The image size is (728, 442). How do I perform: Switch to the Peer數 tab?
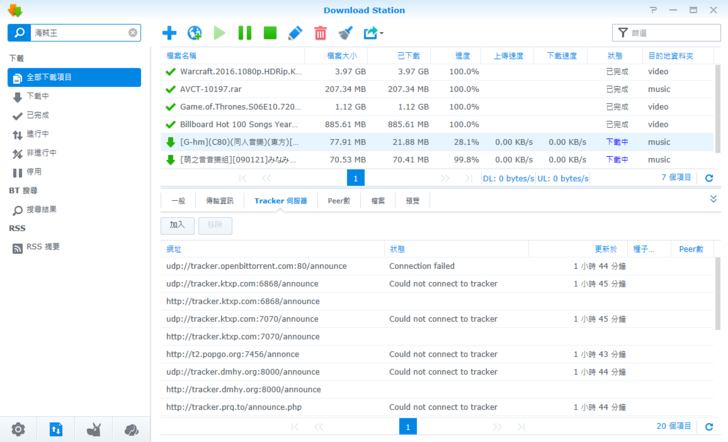pos(339,201)
